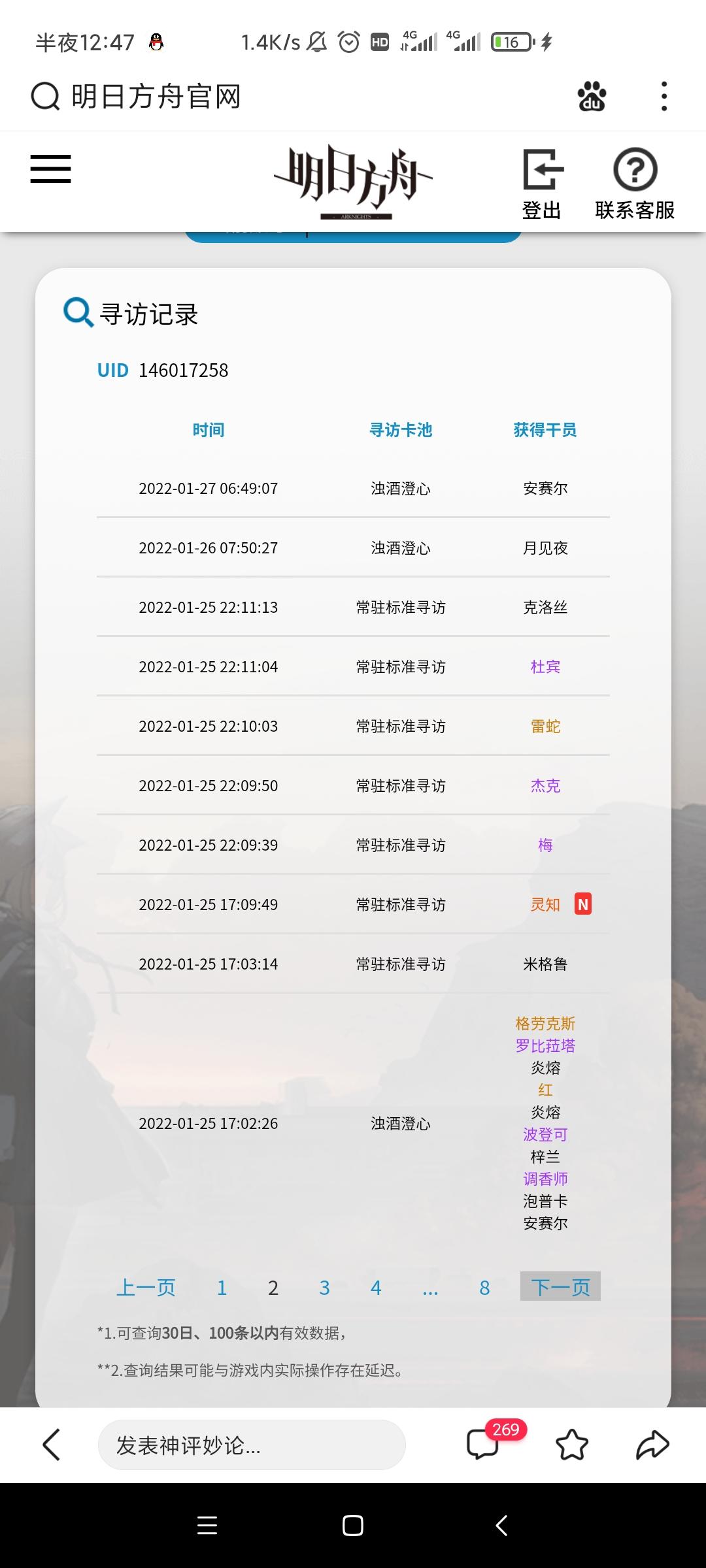Tap the battery indicator showing 16
Screen dimensions: 706x1568
[513, 42]
